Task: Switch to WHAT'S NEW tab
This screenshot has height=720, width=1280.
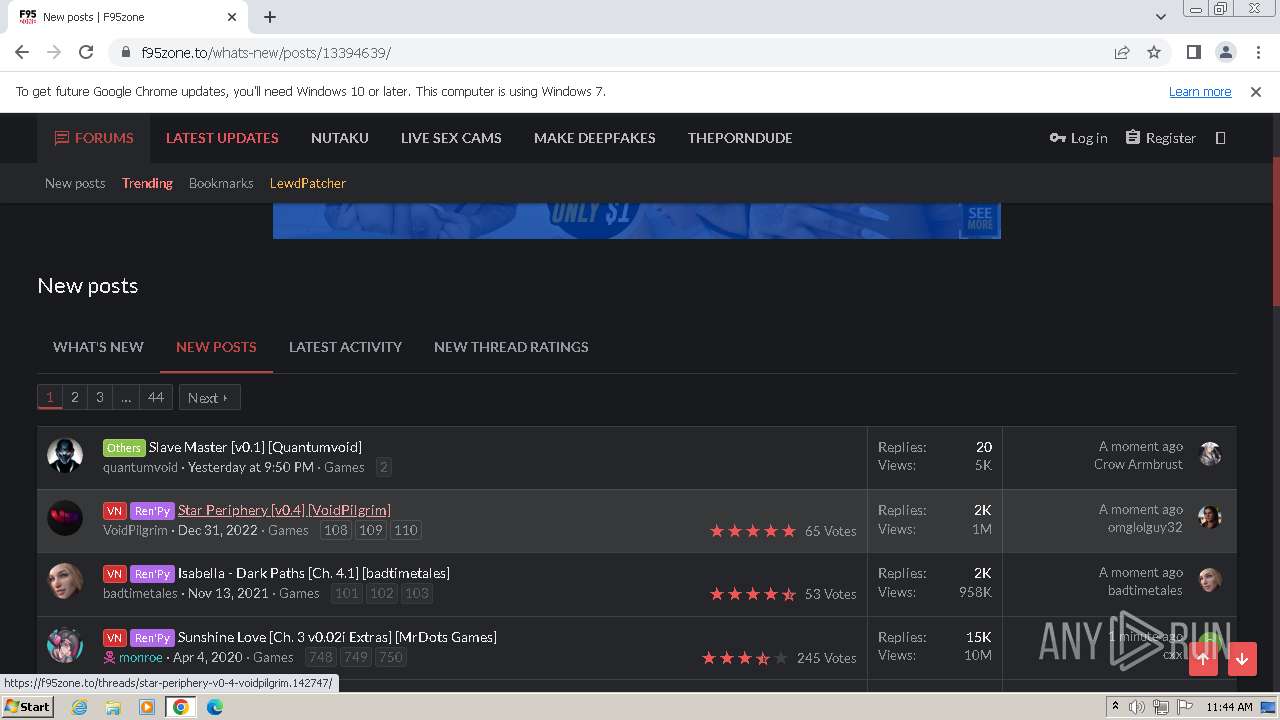Action: [x=98, y=347]
